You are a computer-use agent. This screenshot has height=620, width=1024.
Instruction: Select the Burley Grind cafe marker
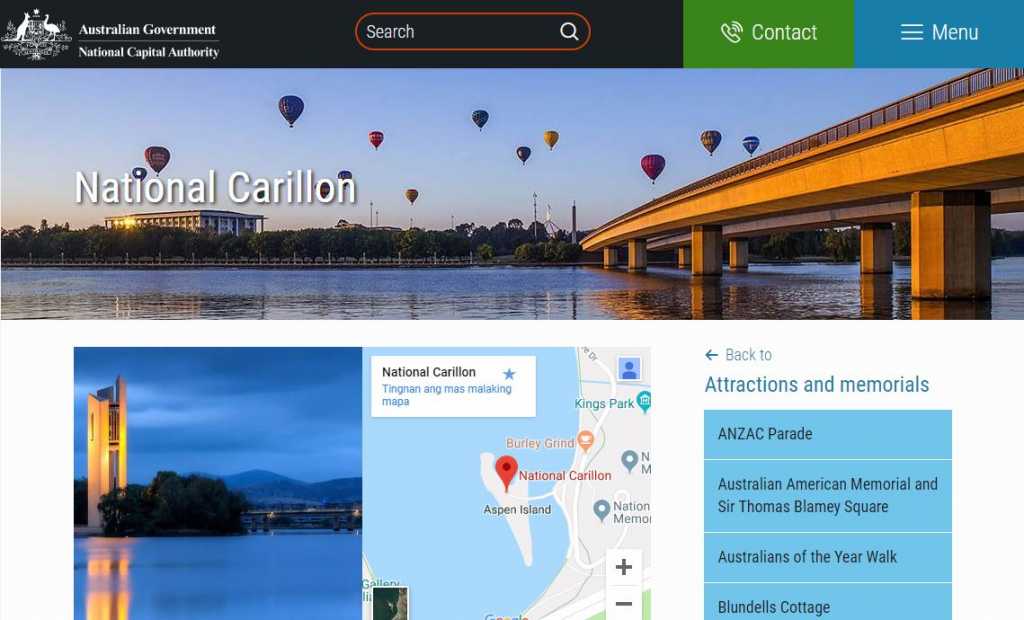point(586,442)
